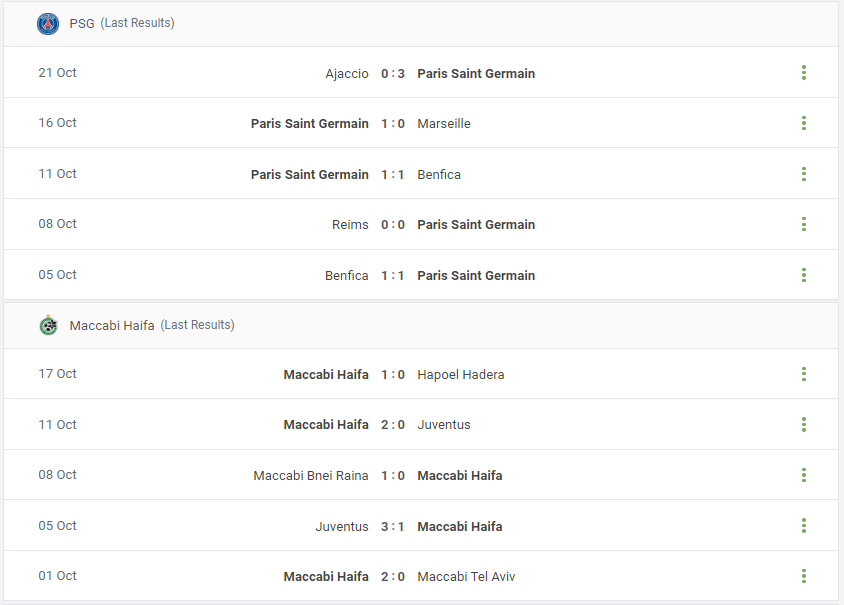Open menu for Maccabi Bnei Raina match
Screen dimensions: 844x605
click(x=804, y=475)
